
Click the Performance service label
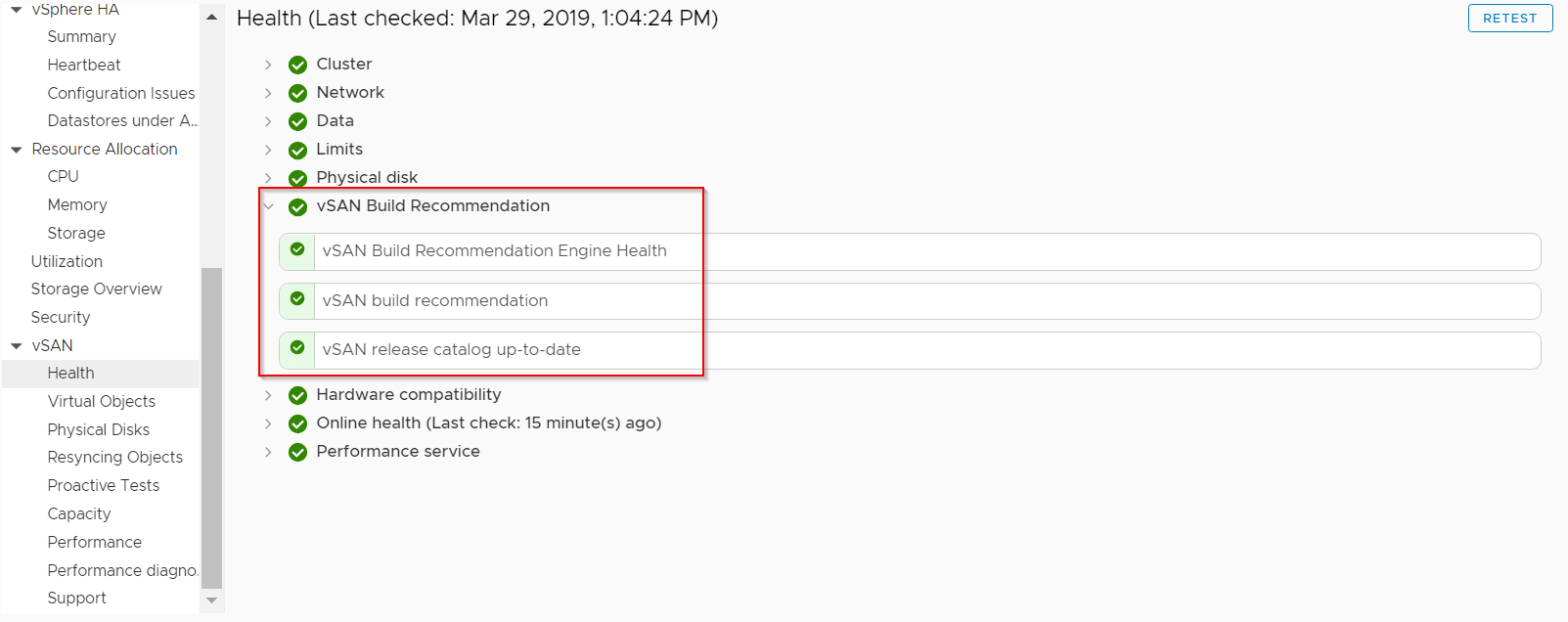pos(398,451)
